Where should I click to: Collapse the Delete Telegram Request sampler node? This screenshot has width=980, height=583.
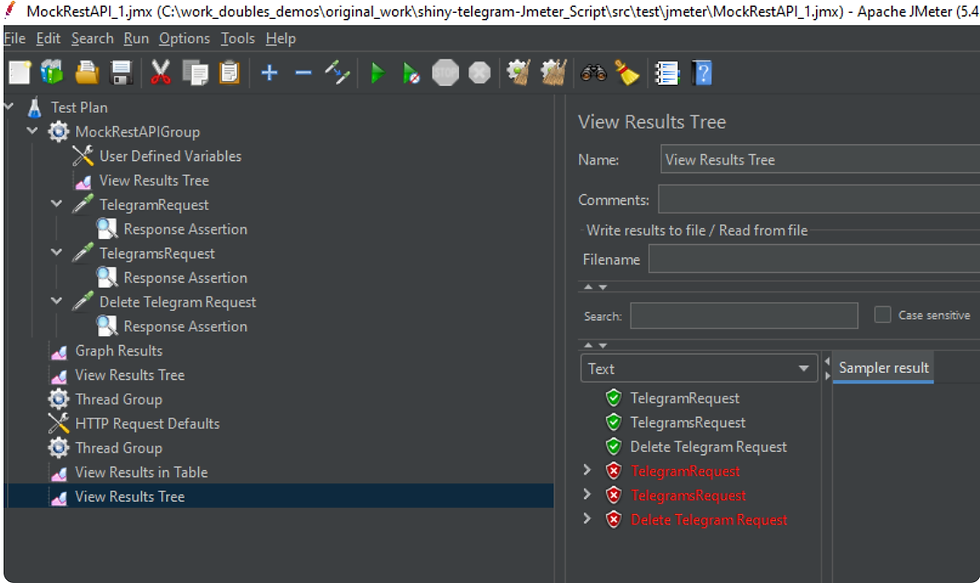pyautogui.click(x=56, y=301)
